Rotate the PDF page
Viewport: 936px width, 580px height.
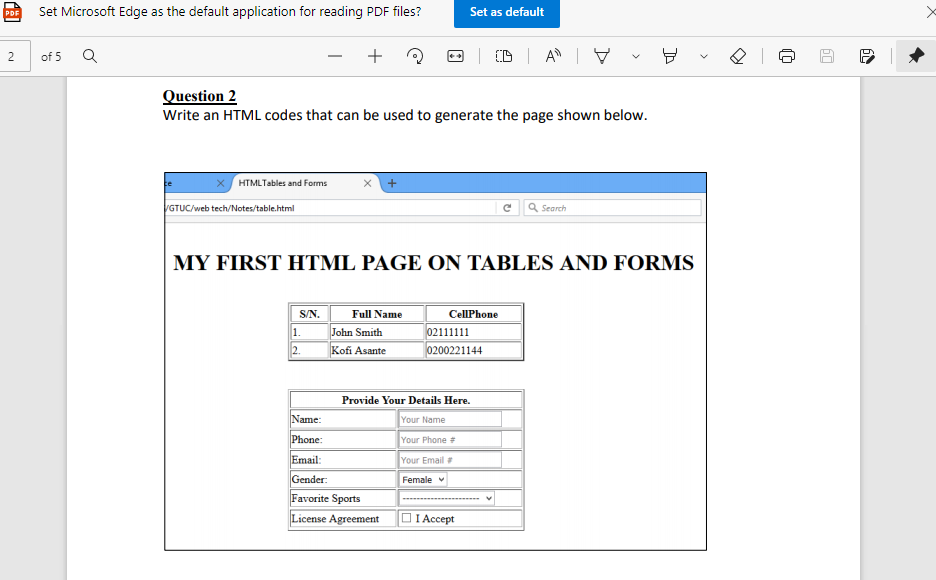pyautogui.click(x=415, y=57)
